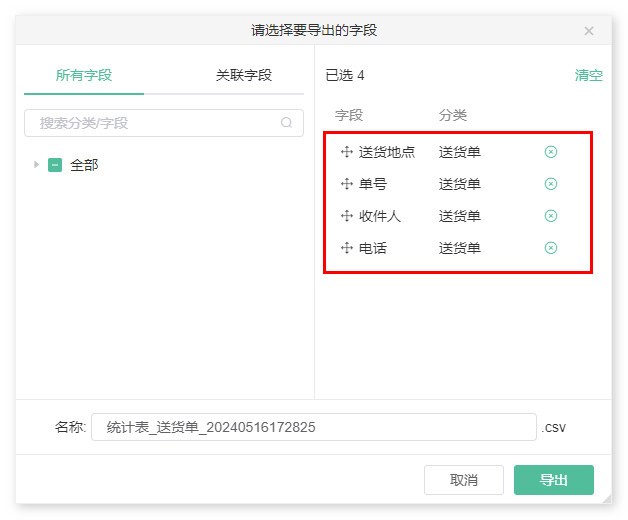
Task: Select the 收件人 field name text
Action: click(x=379, y=216)
